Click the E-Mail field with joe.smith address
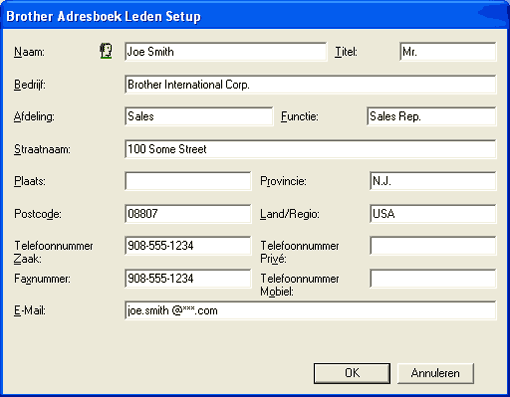The image size is (510, 397). point(310,310)
